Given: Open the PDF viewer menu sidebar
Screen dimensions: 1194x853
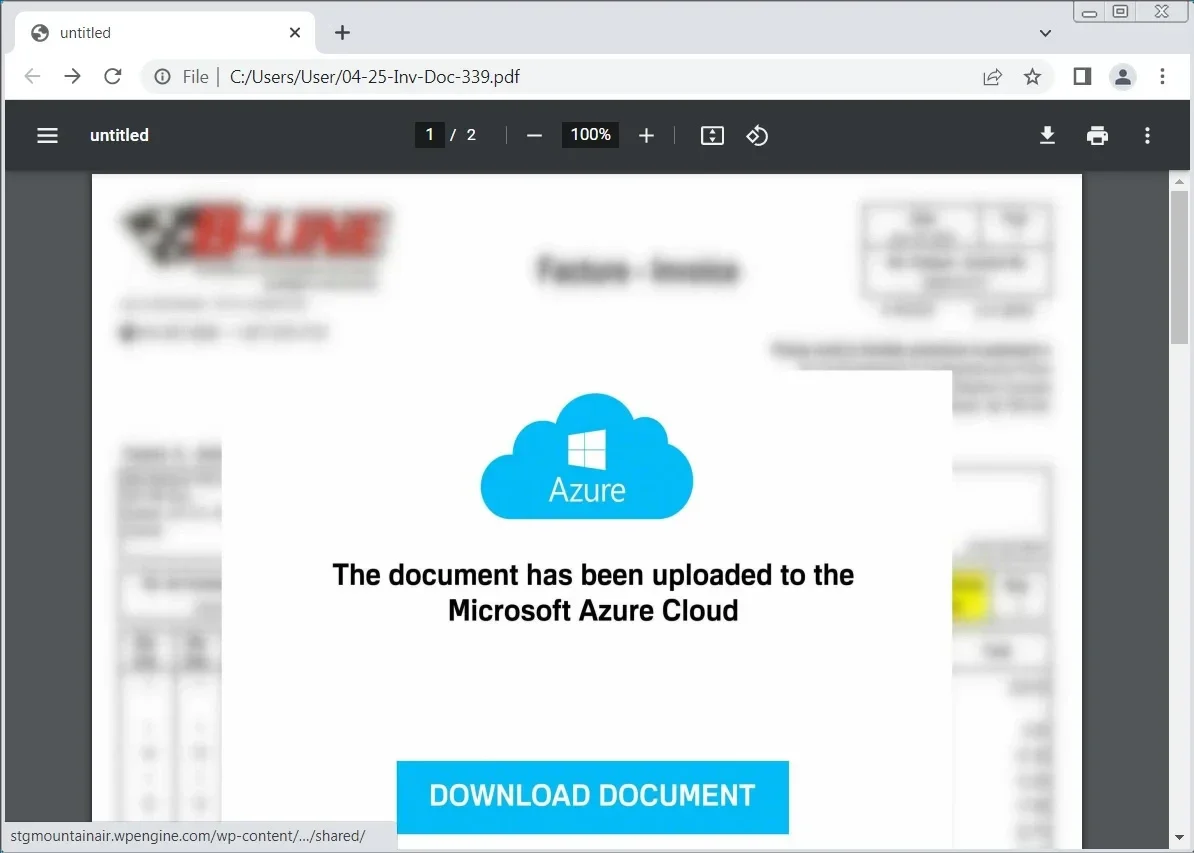Looking at the screenshot, I should click(47, 135).
